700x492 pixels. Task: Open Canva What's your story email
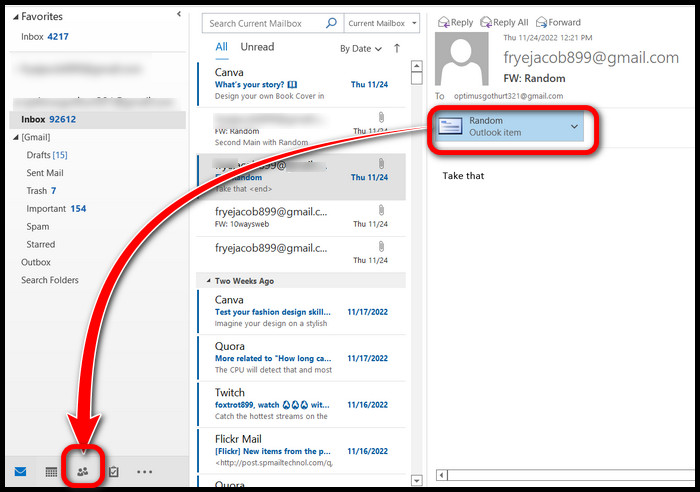click(x=301, y=84)
